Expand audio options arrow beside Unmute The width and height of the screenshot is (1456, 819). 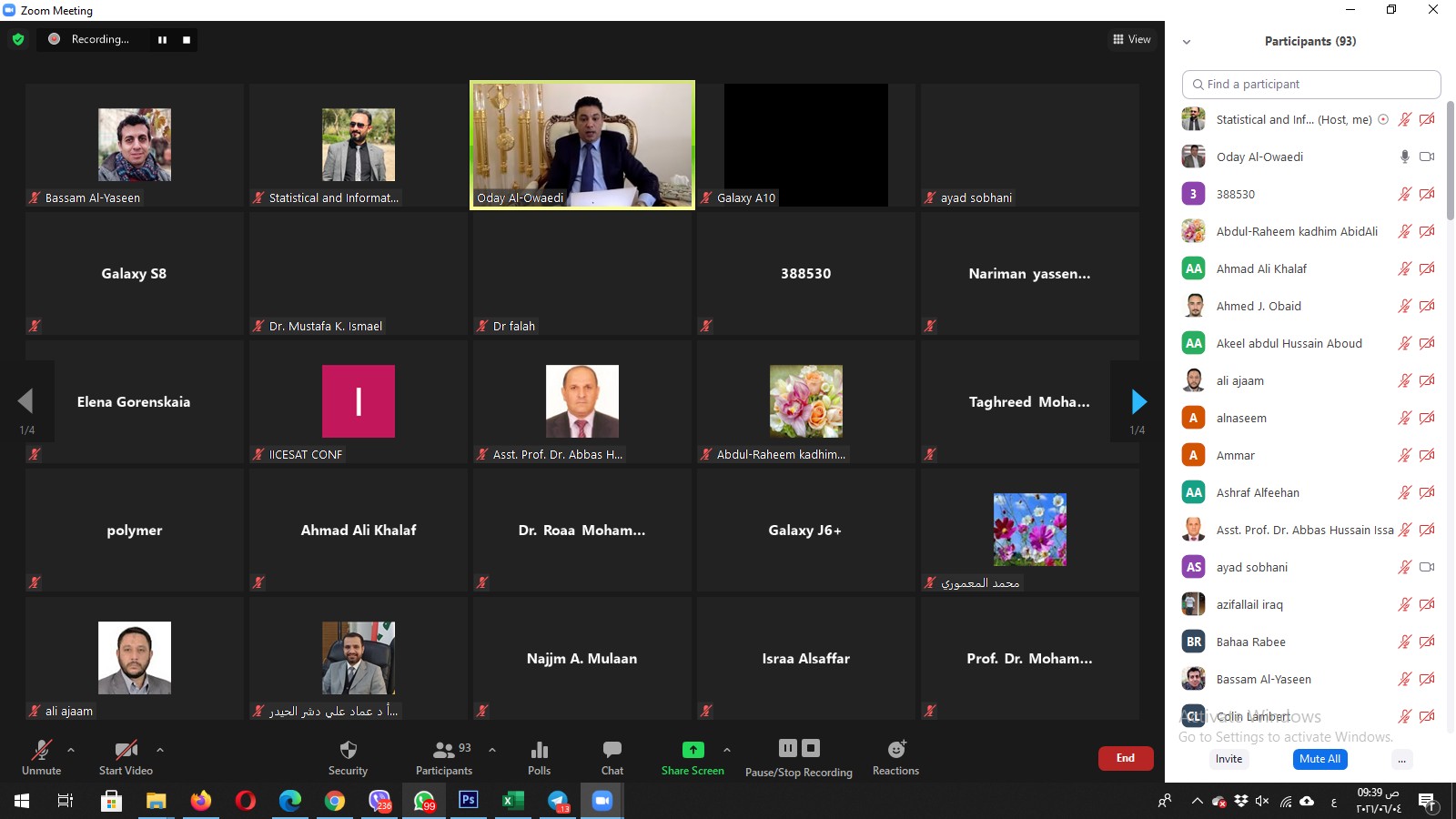coord(71,750)
